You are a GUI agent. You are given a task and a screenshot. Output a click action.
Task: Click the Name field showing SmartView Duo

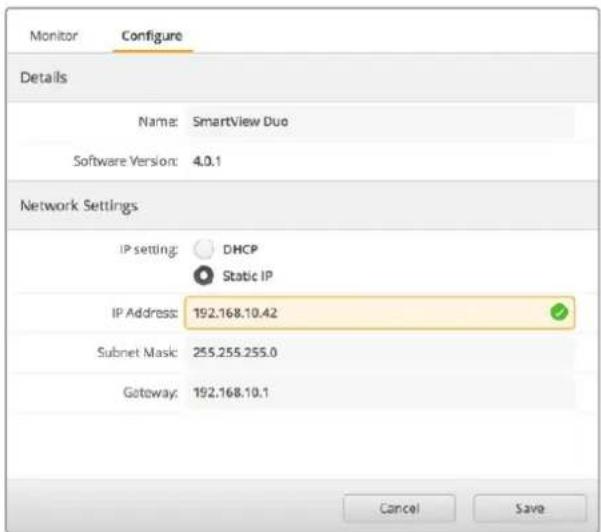(379, 122)
